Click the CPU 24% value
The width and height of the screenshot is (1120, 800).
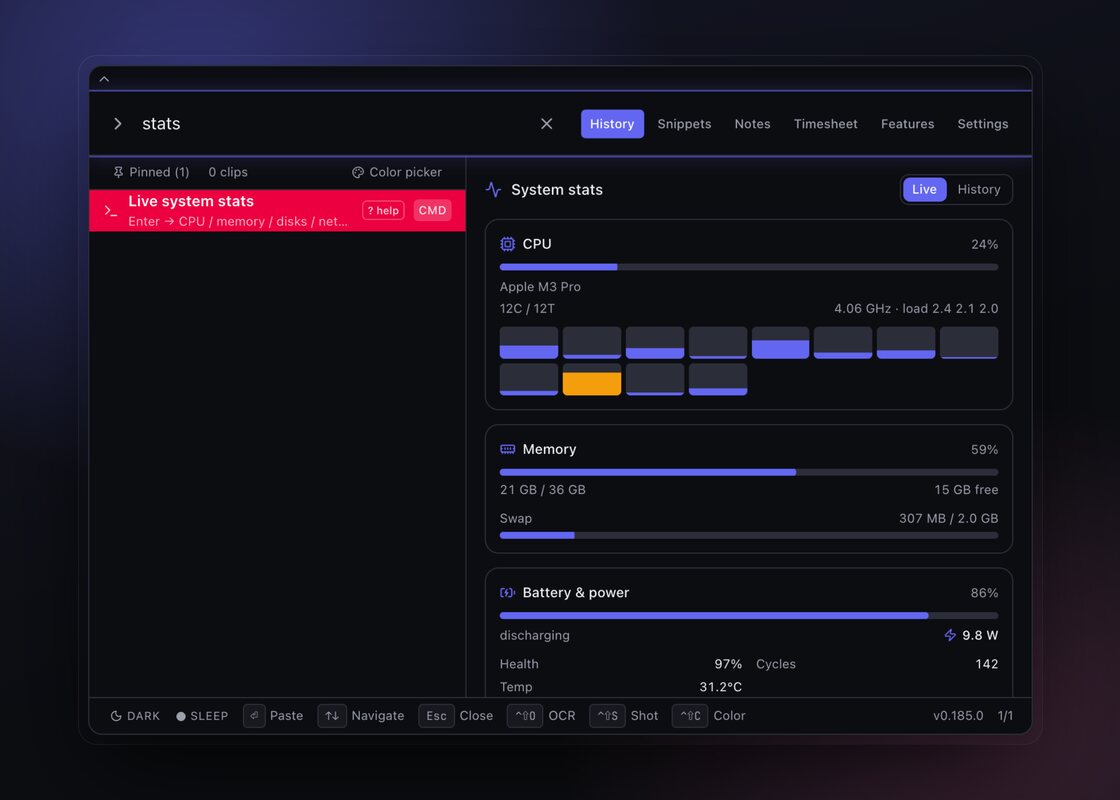[984, 244]
